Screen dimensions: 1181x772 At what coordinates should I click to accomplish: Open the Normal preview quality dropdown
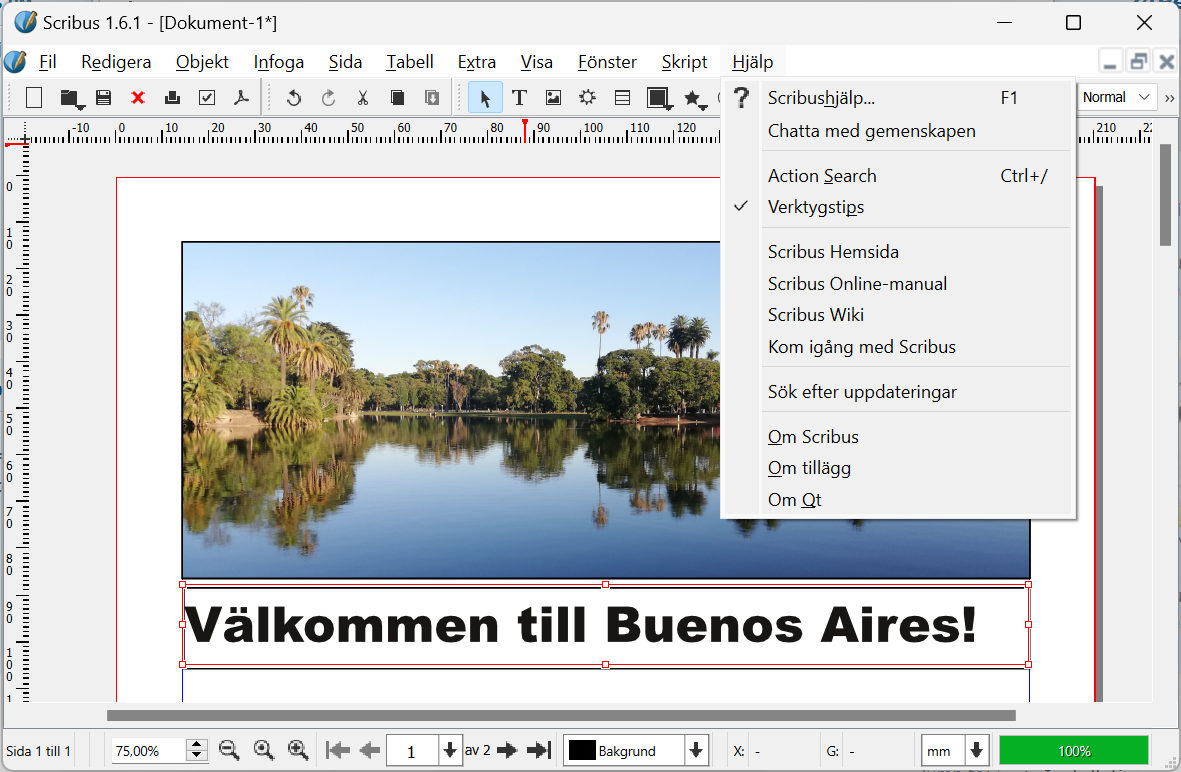click(x=1117, y=97)
